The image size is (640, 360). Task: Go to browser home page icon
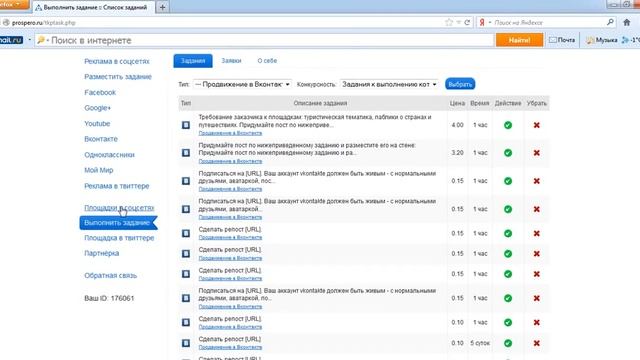[627, 22]
